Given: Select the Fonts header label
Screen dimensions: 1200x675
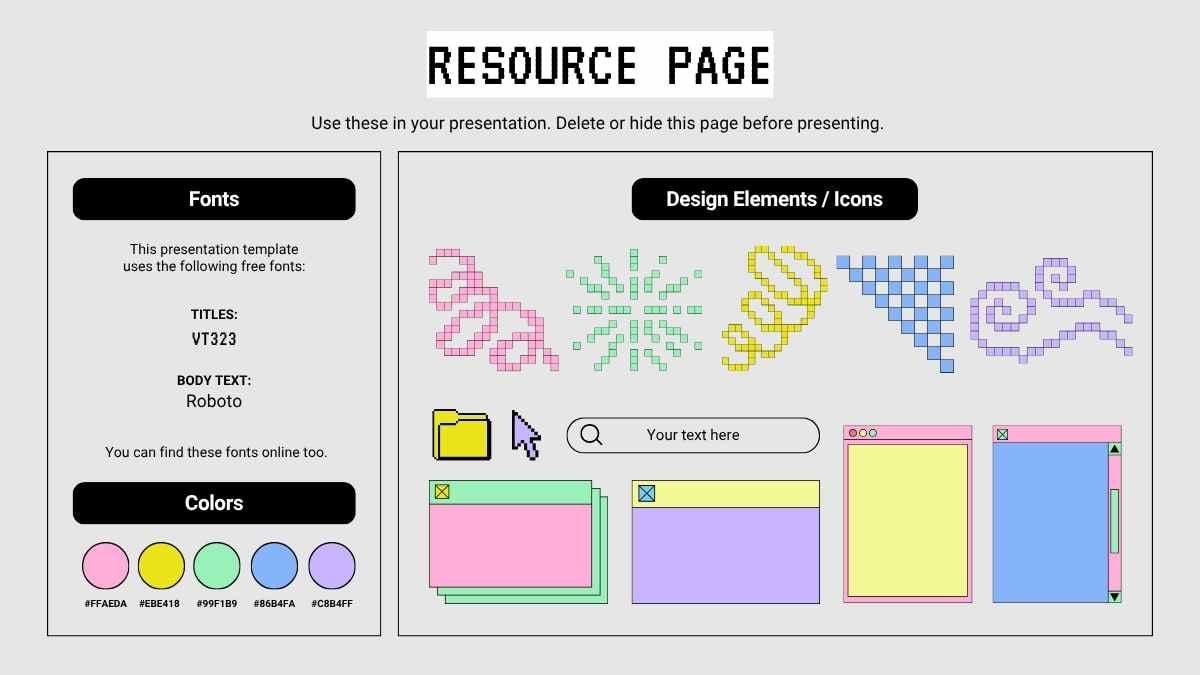Looking at the screenshot, I should [214, 199].
